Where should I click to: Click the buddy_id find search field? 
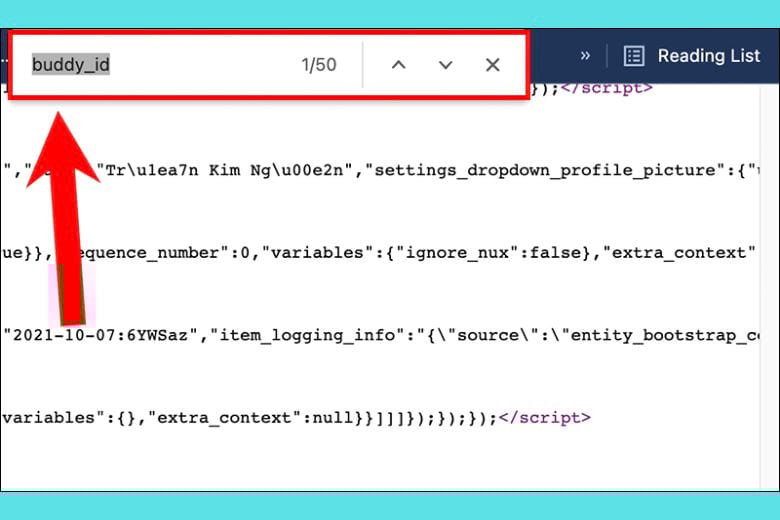click(x=159, y=65)
